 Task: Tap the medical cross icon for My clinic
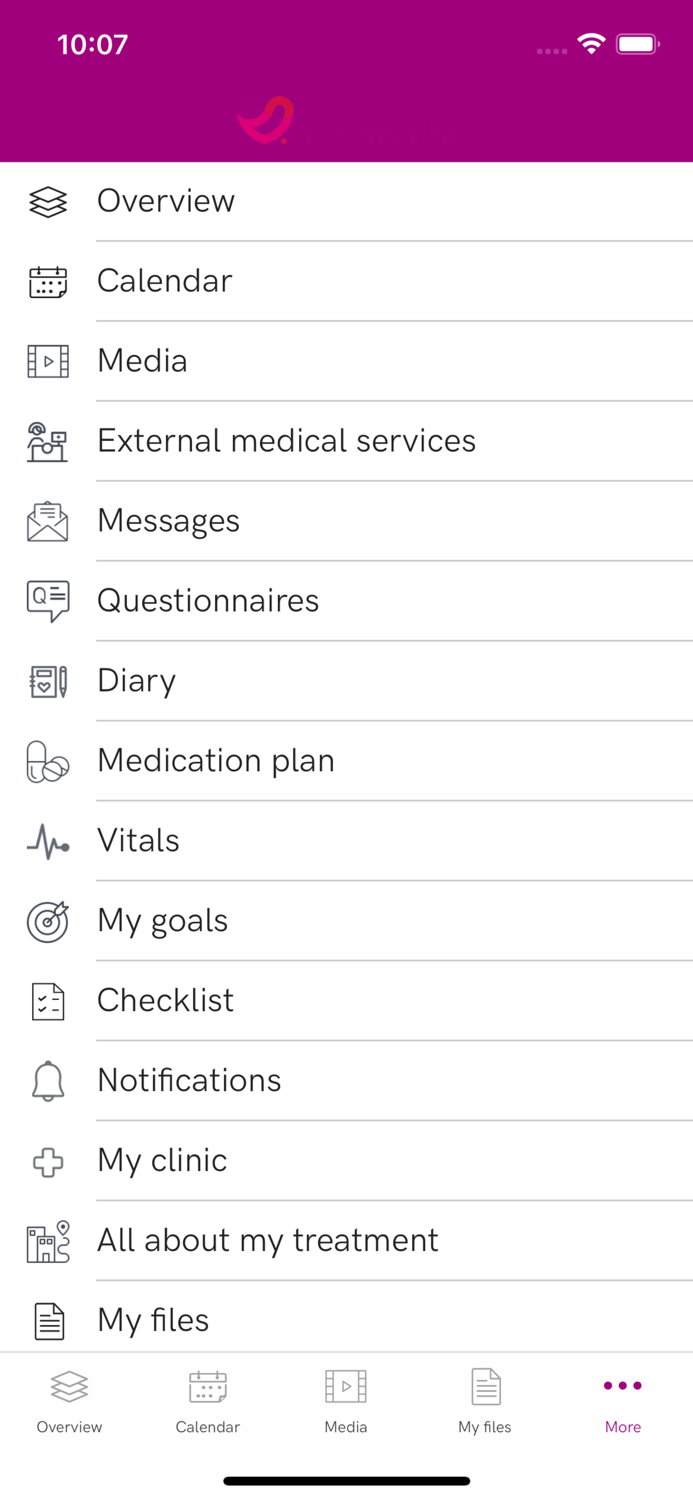tap(48, 1162)
